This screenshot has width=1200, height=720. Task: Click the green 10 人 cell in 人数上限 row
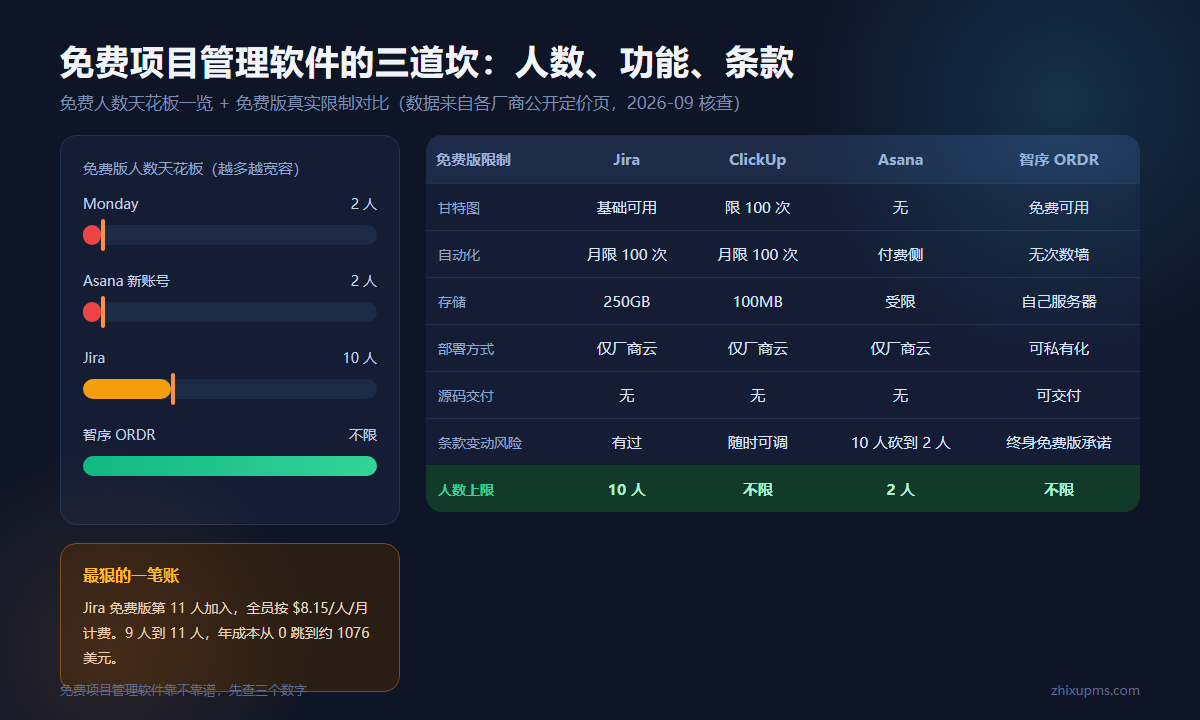[627, 490]
